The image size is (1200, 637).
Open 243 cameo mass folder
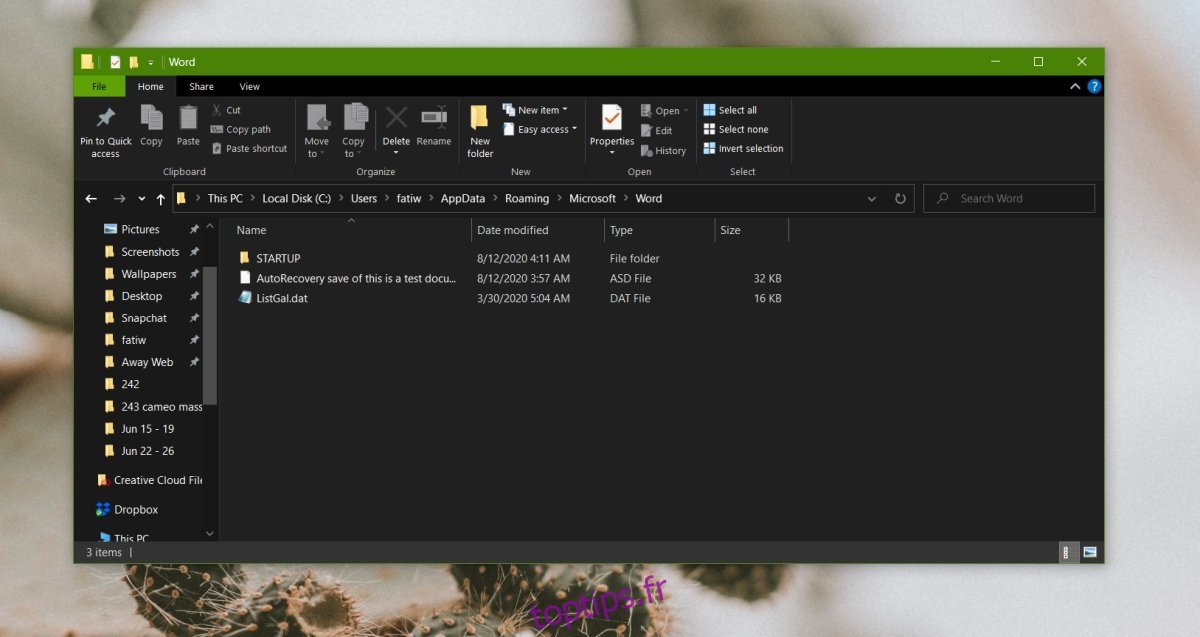[x=161, y=407]
